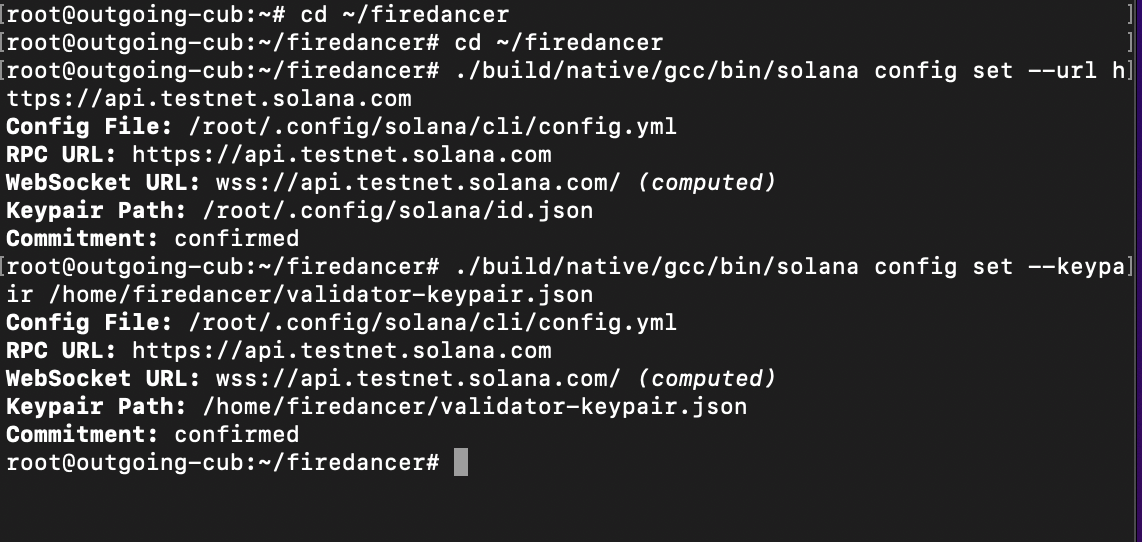Click the first WebSocket URL wss://api.testnet.solana.com/
This screenshot has width=1142, height=542.
click(x=418, y=183)
